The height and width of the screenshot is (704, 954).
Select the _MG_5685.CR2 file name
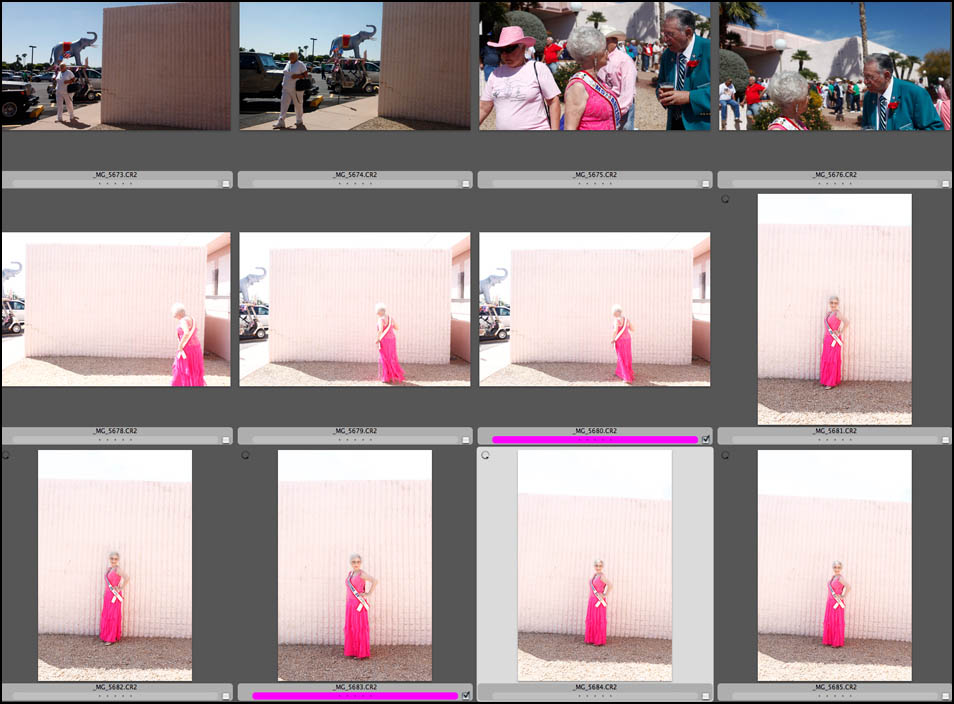(834, 687)
